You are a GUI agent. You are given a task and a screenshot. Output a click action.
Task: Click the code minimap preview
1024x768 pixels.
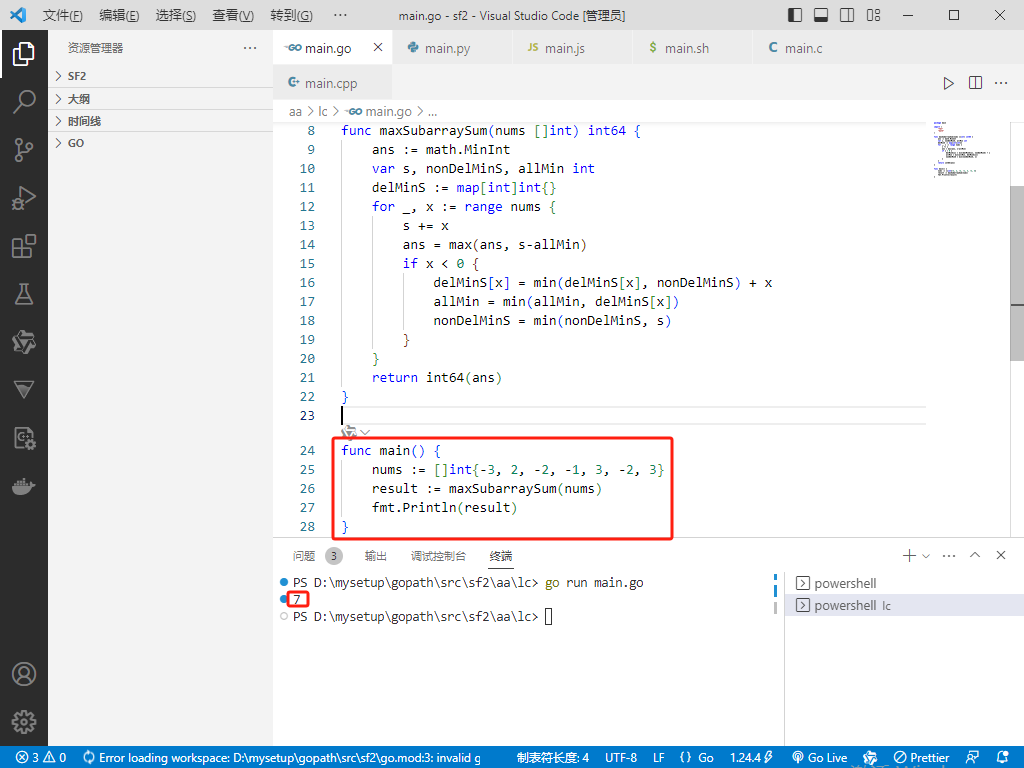tap(962, 150)
